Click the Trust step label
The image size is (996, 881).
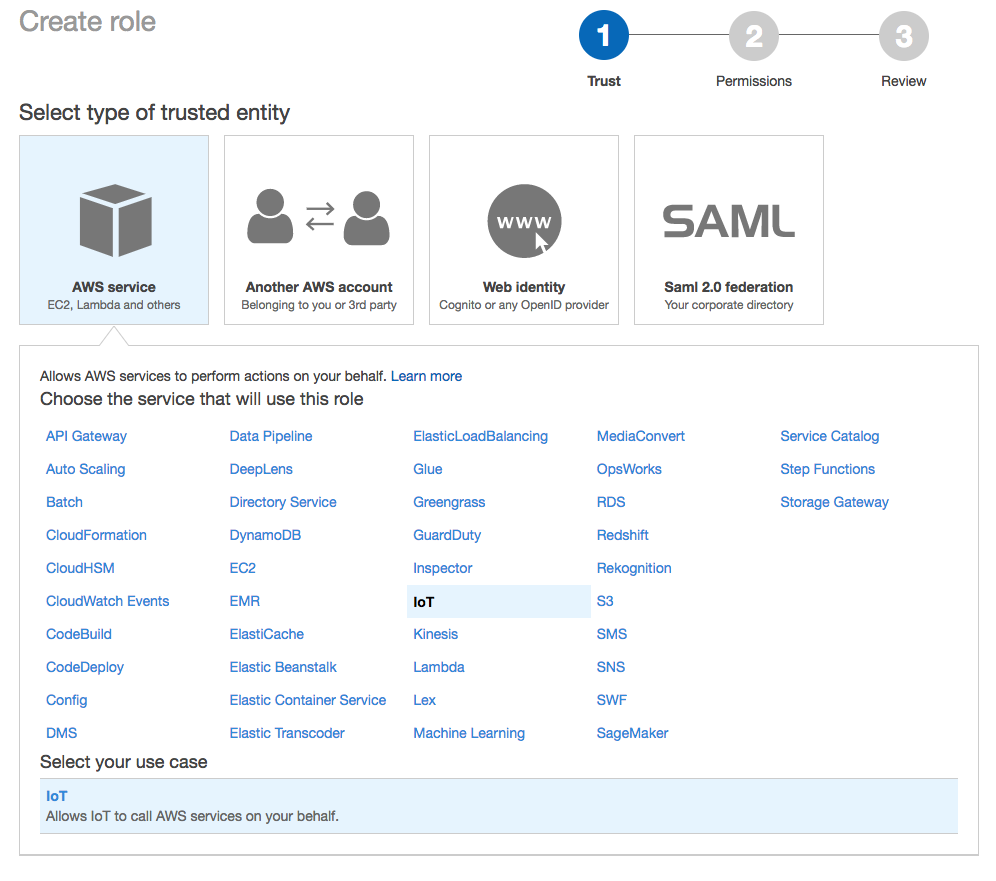coord(603,81)
